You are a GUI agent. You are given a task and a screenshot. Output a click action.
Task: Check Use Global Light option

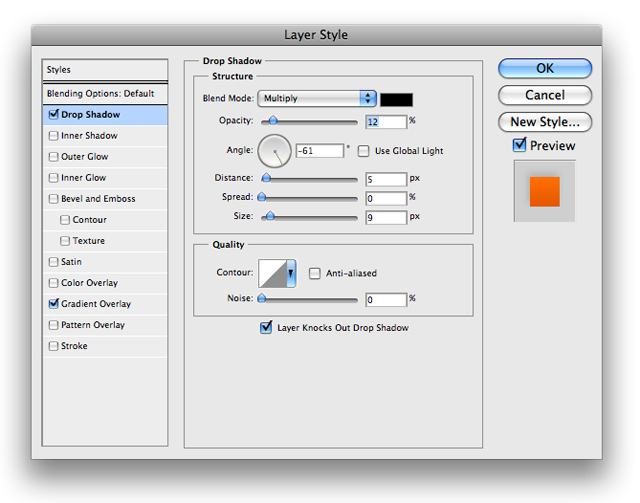click(x=363, y=151)
